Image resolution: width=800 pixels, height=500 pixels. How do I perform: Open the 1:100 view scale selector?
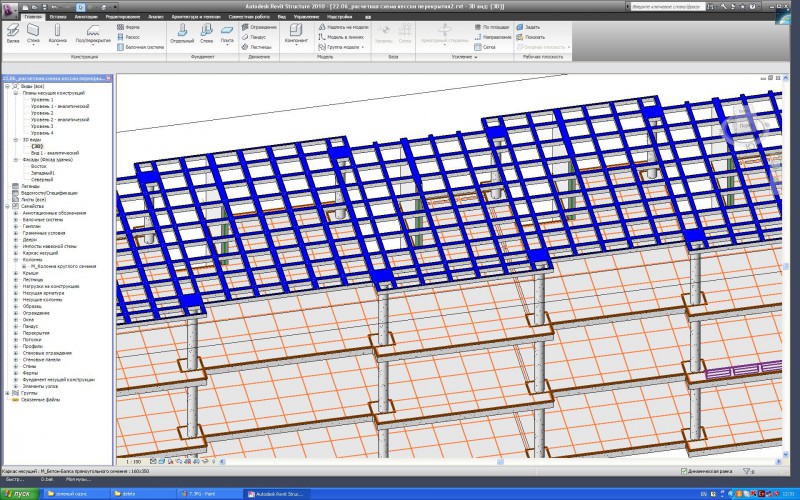pyautogui.click(x=131, y=460)
